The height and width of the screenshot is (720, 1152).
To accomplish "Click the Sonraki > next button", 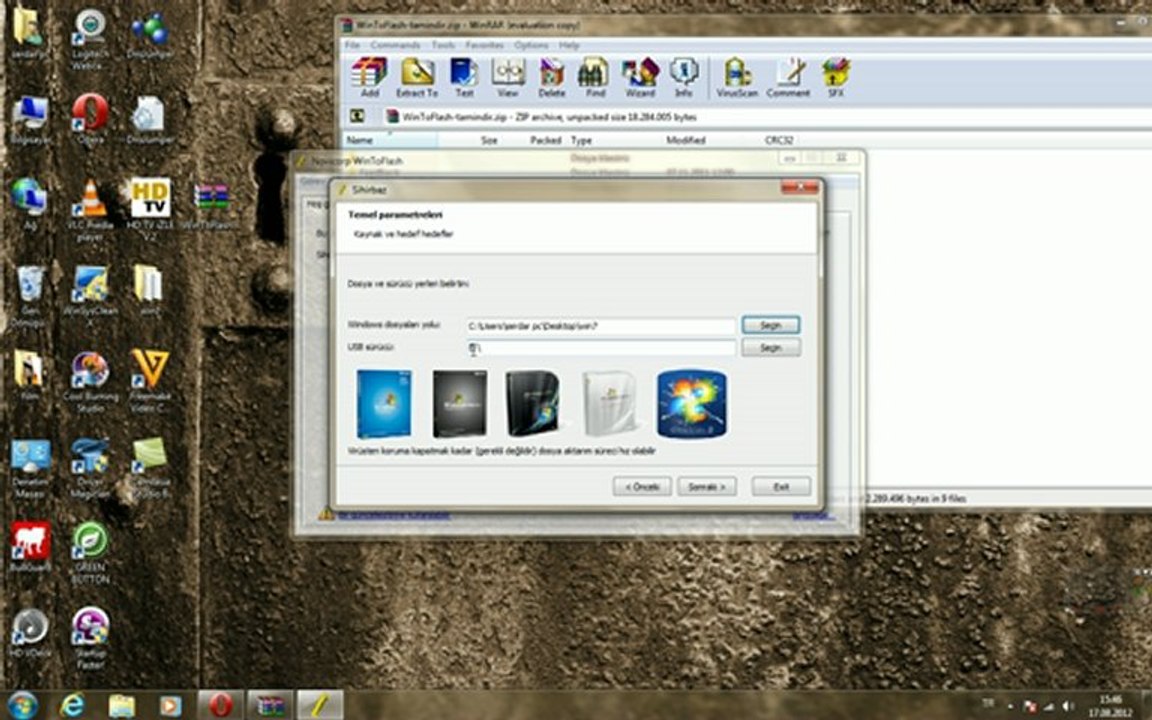I will point(707,486).
